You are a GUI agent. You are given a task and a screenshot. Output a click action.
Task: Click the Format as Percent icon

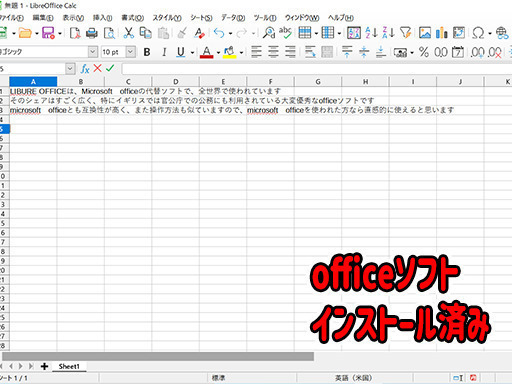coord(424,52)
